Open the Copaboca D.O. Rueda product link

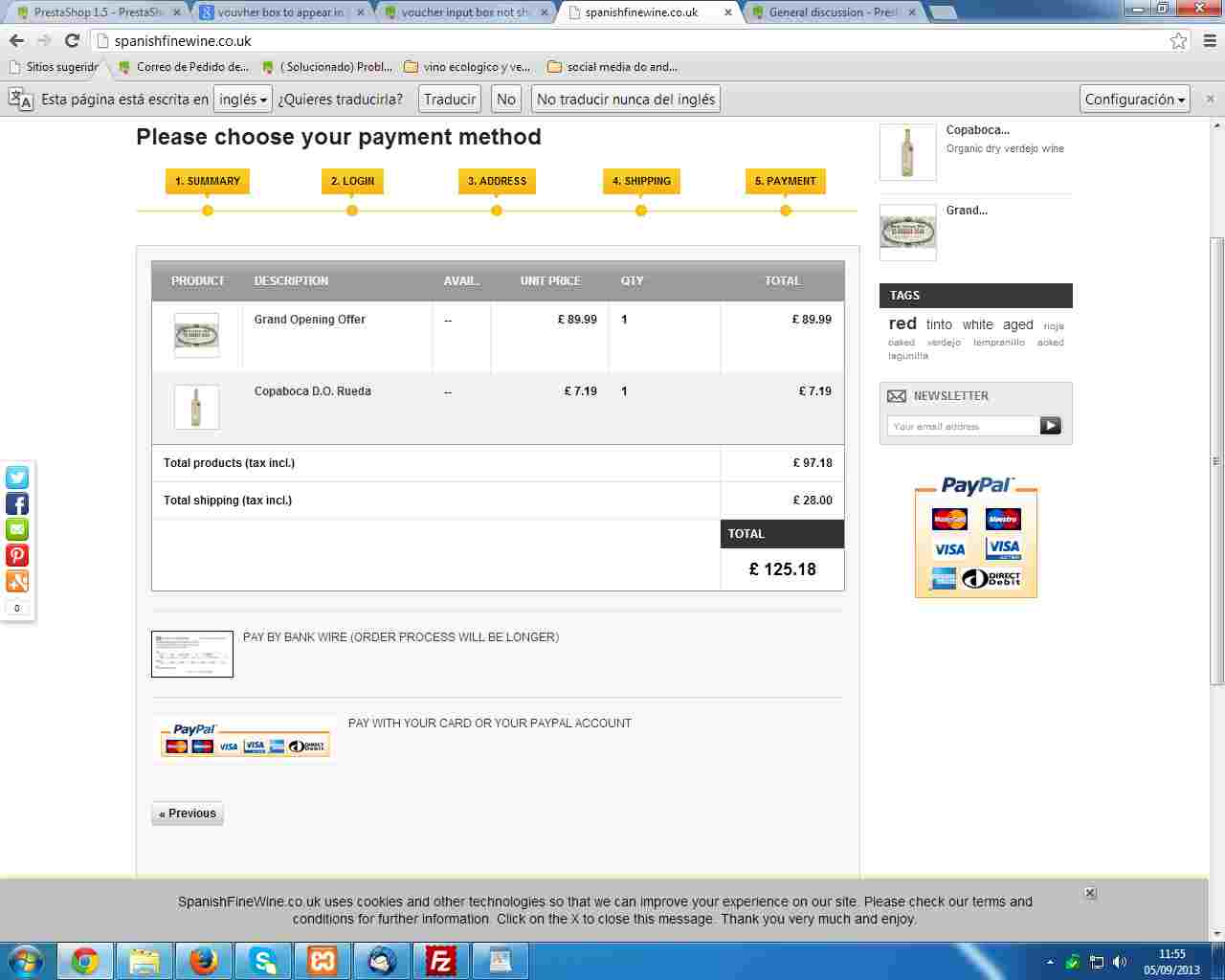(x=313, y=391)
